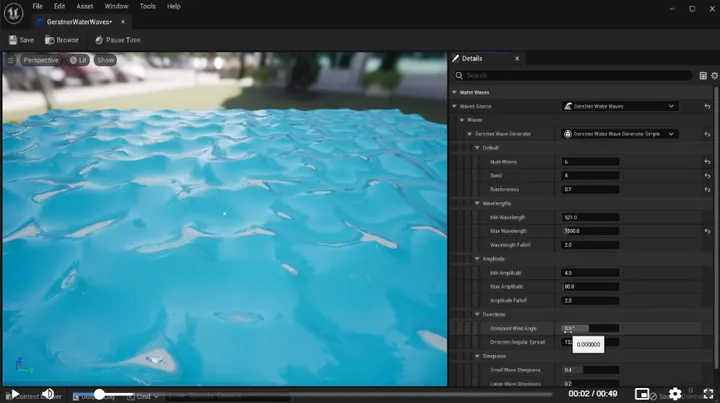Reset Max Wavelength to default
The image size is (720, 403).
pos(707,231)
